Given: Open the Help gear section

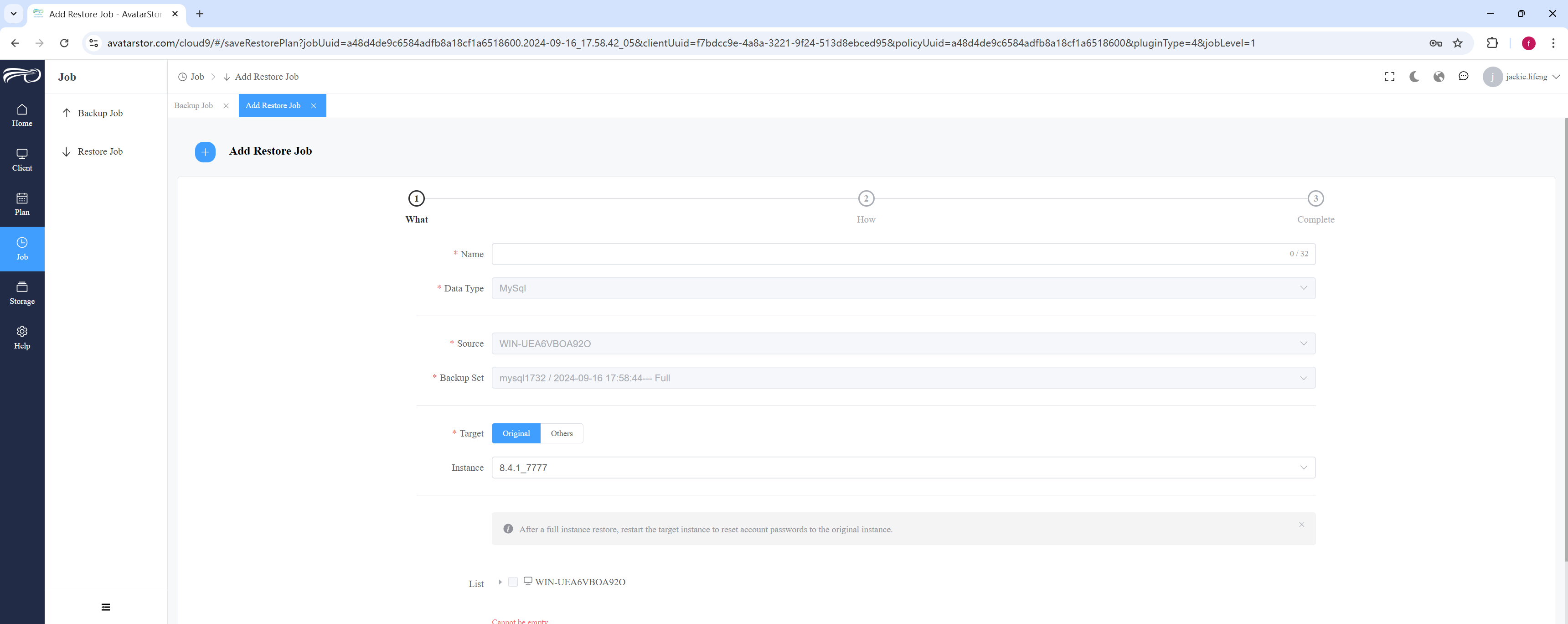Looking at the screenshot, I should (22, 338).
